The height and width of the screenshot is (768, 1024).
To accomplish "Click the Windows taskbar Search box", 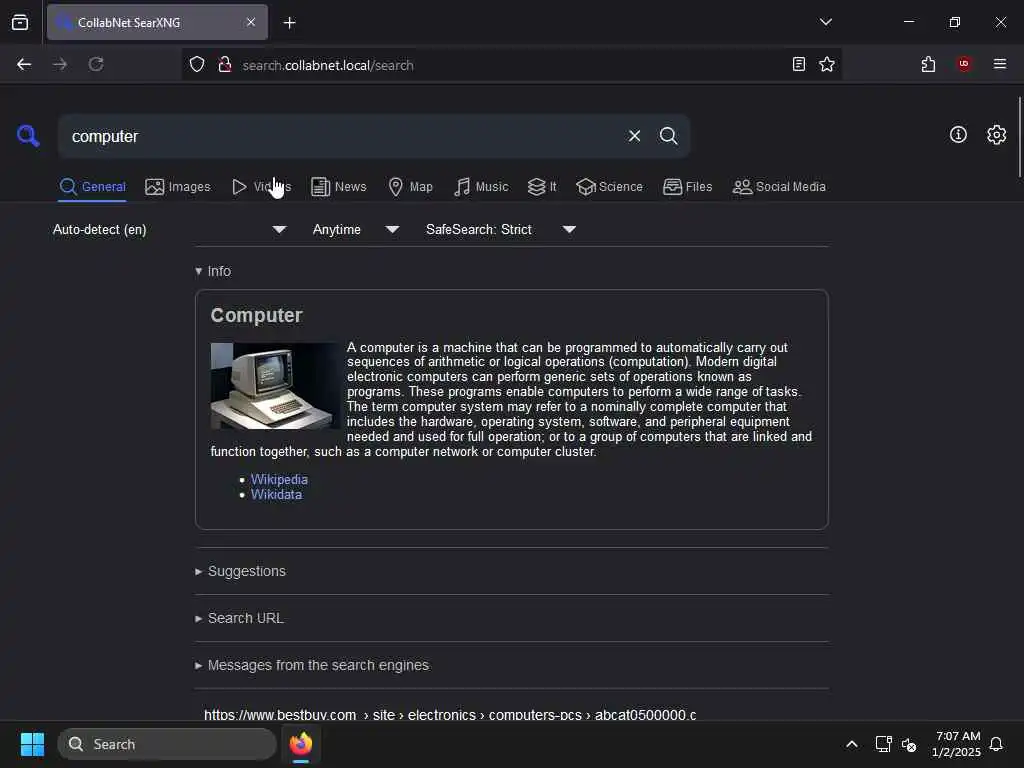I will point(167,744).
